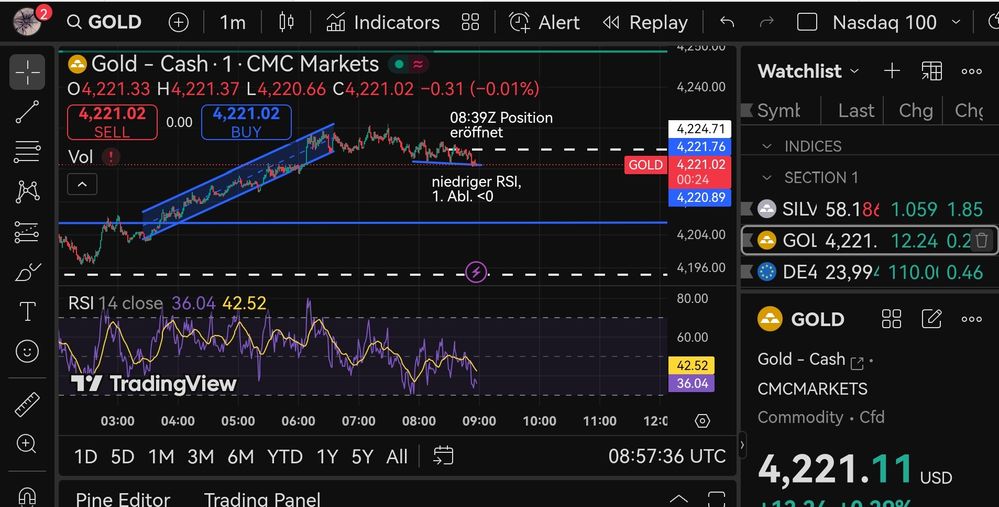
Task: Open the Pine Editor tab
Action: click(122, 499)
